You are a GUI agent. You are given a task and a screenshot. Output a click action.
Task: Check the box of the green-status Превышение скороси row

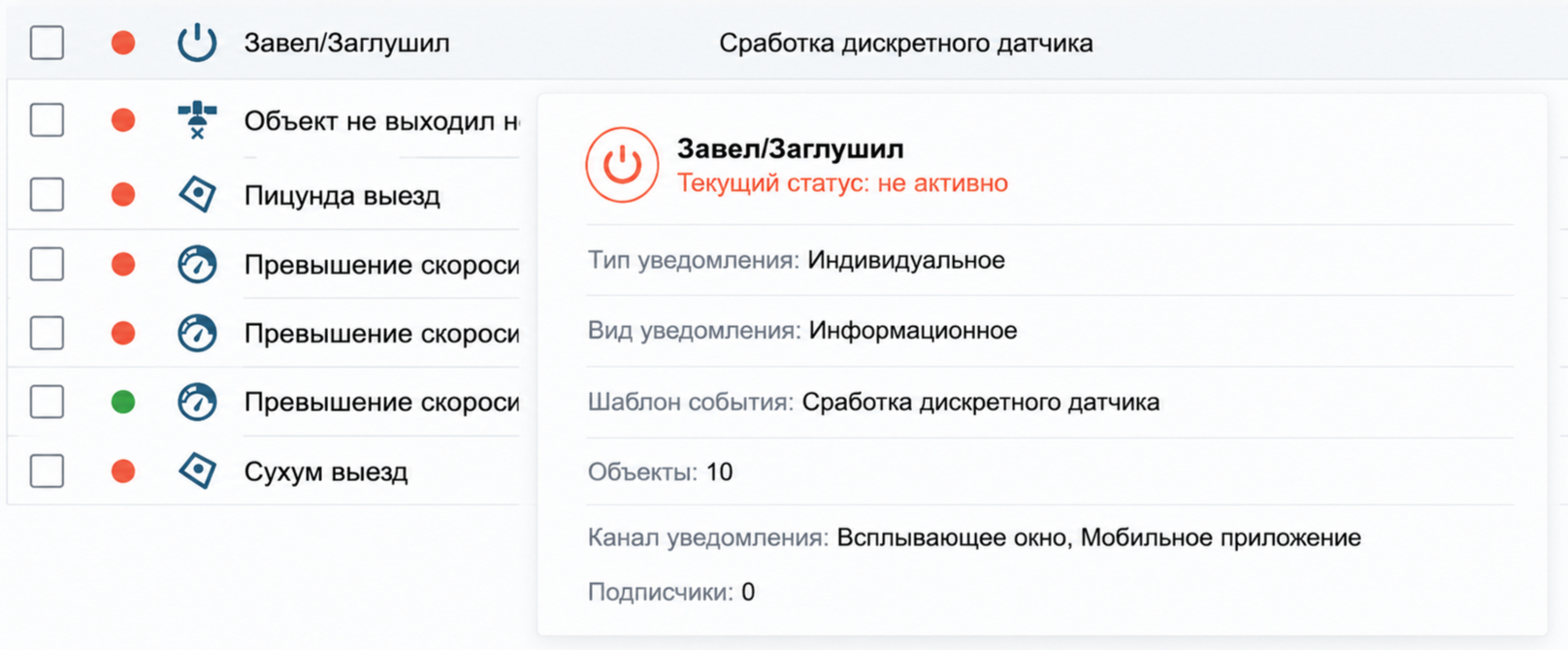[47, 402]
